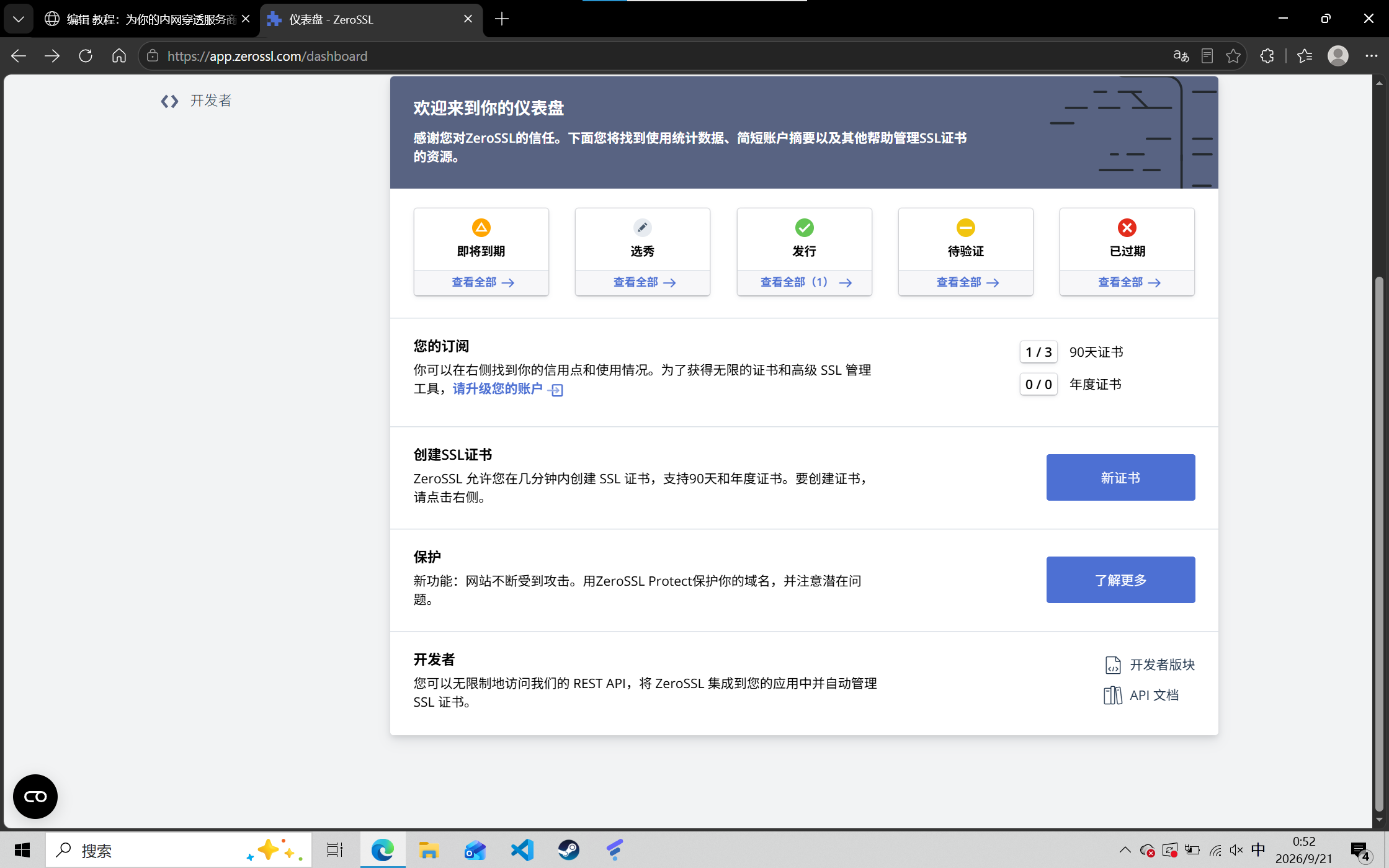
Task: Open browser settings and more menu
Action: click(x=1372, y=56)
